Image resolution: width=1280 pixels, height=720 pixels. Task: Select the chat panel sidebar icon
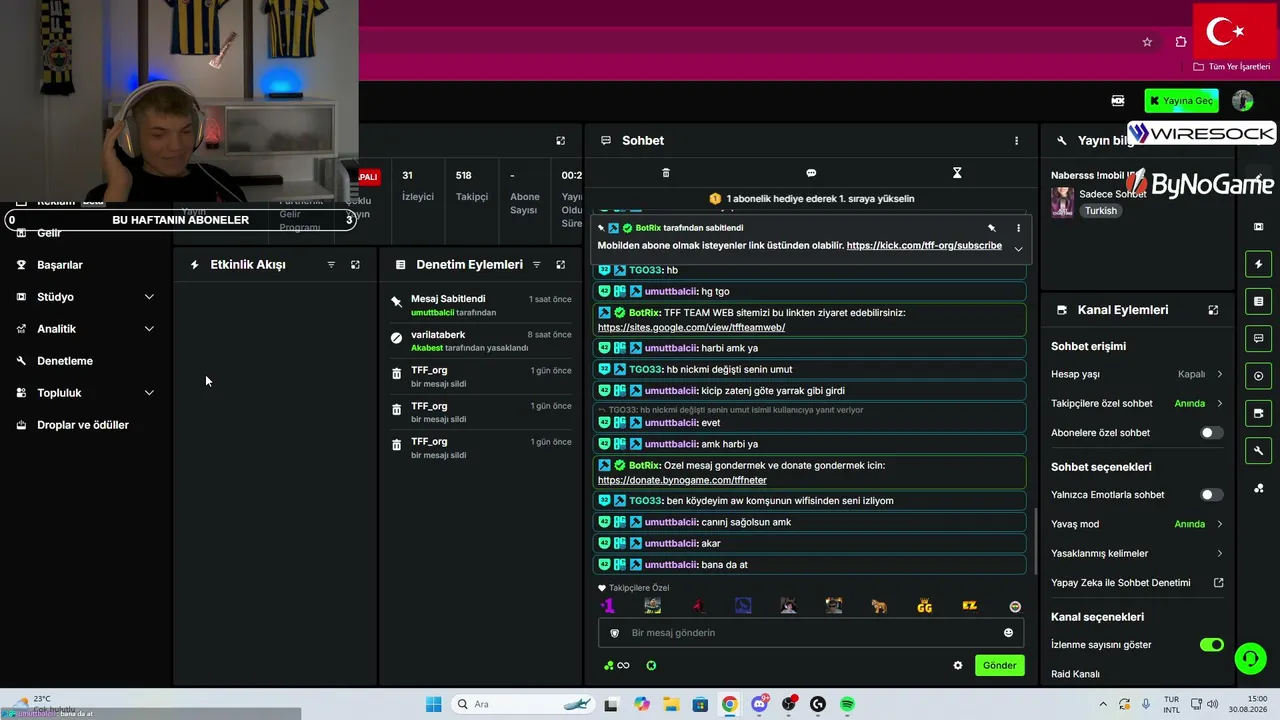click(x=1258, y=338)
